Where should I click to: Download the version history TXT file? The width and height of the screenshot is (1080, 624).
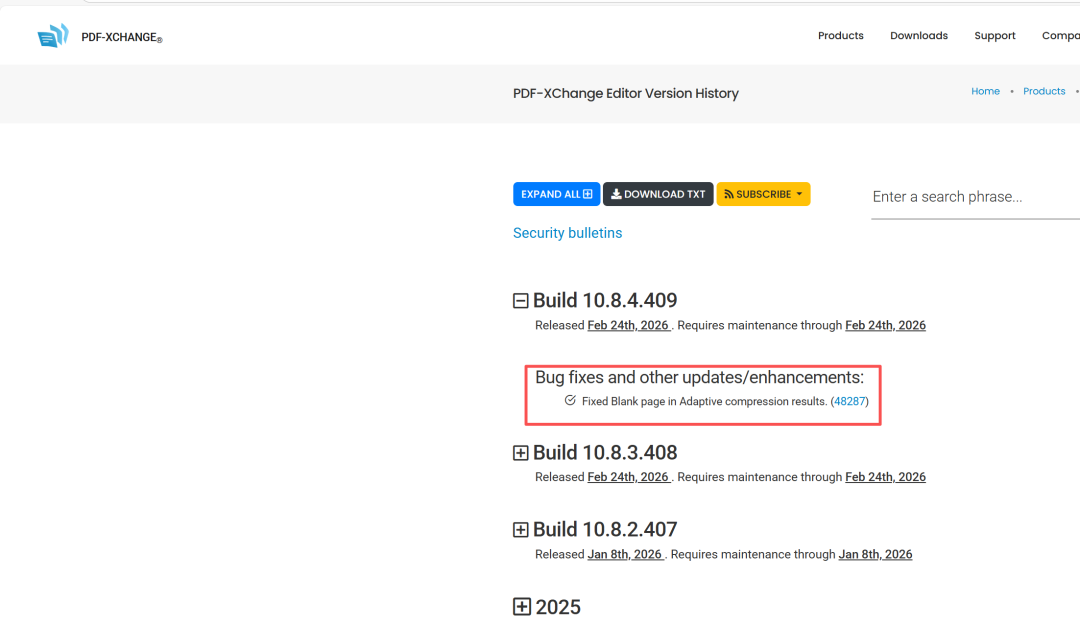point(658,194)
